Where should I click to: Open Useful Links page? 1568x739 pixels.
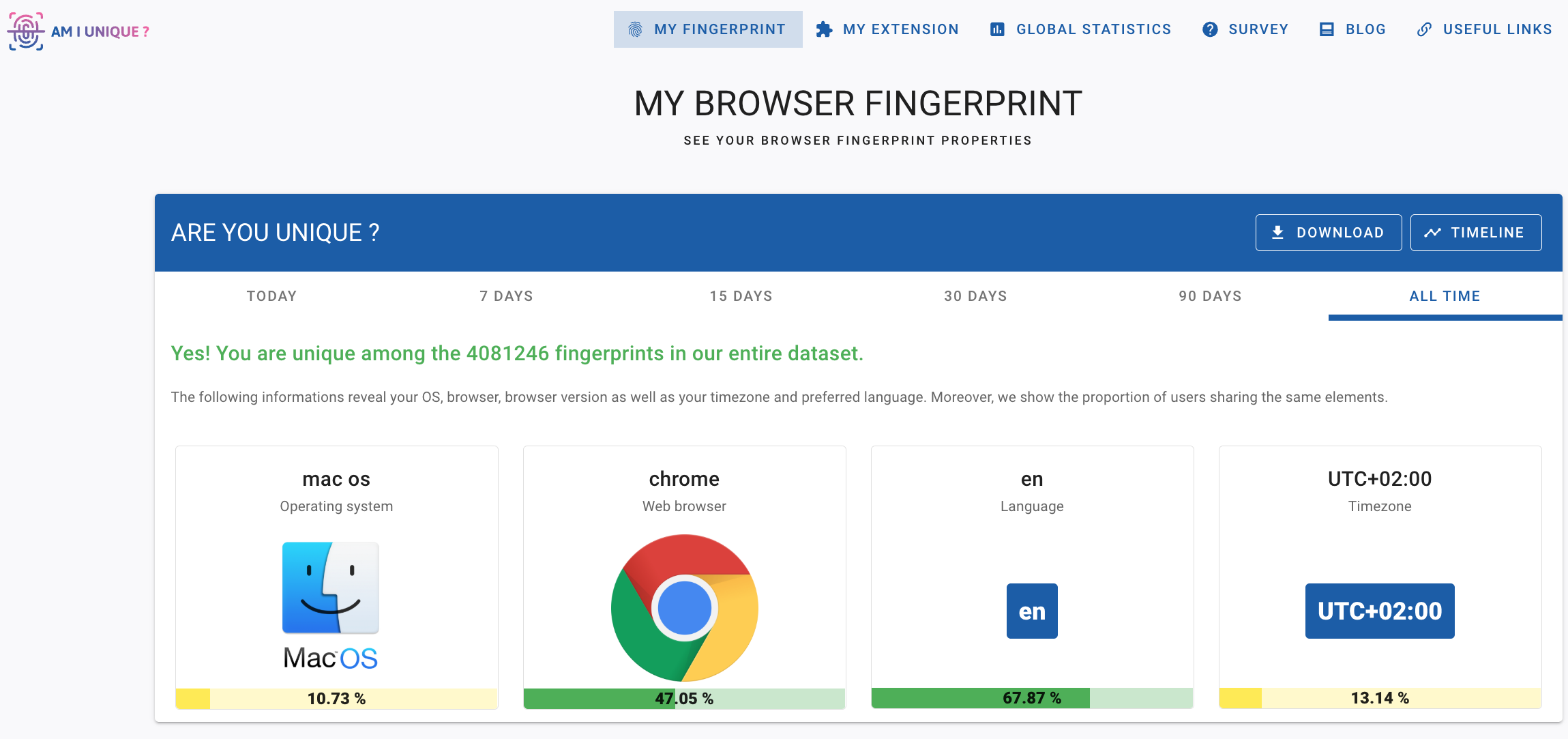point(1485,29)
